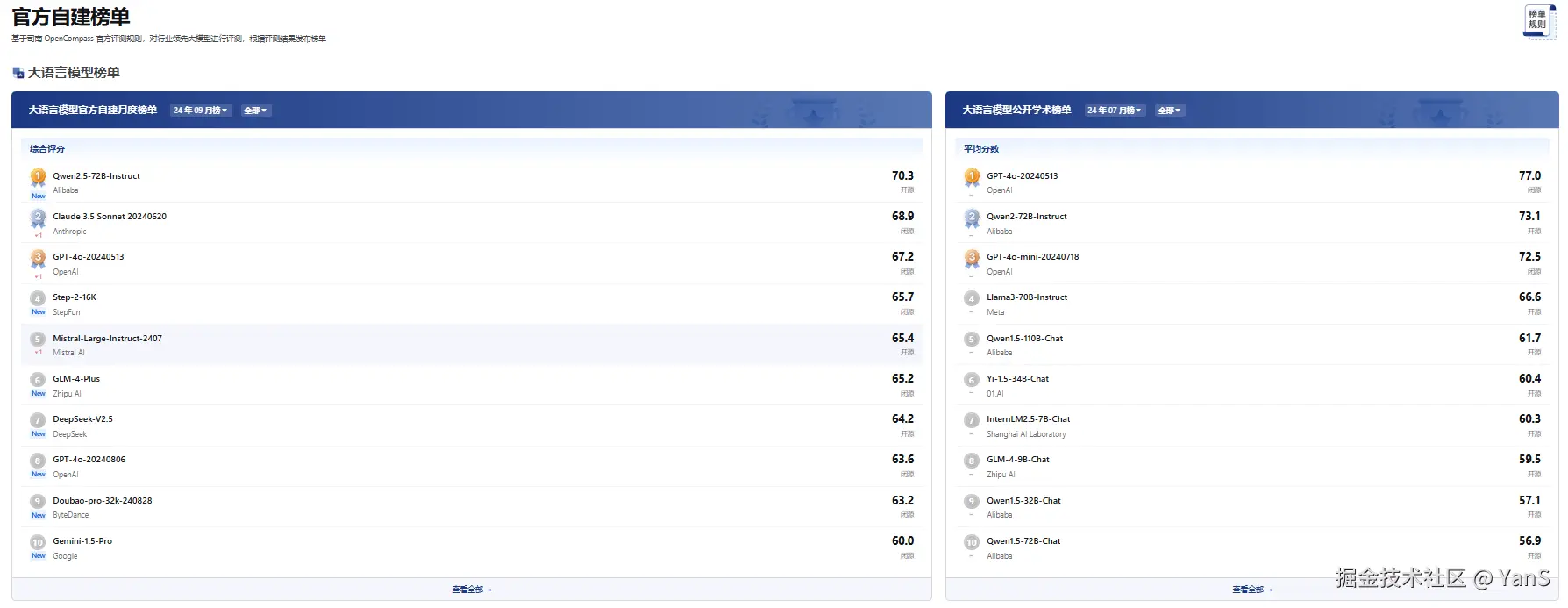The image size is (1568, 608).
Task: Click rank 5 badge next to Mistral-Large-Instruct-2407
Action: pyautogui.click(x=38, y=339)
